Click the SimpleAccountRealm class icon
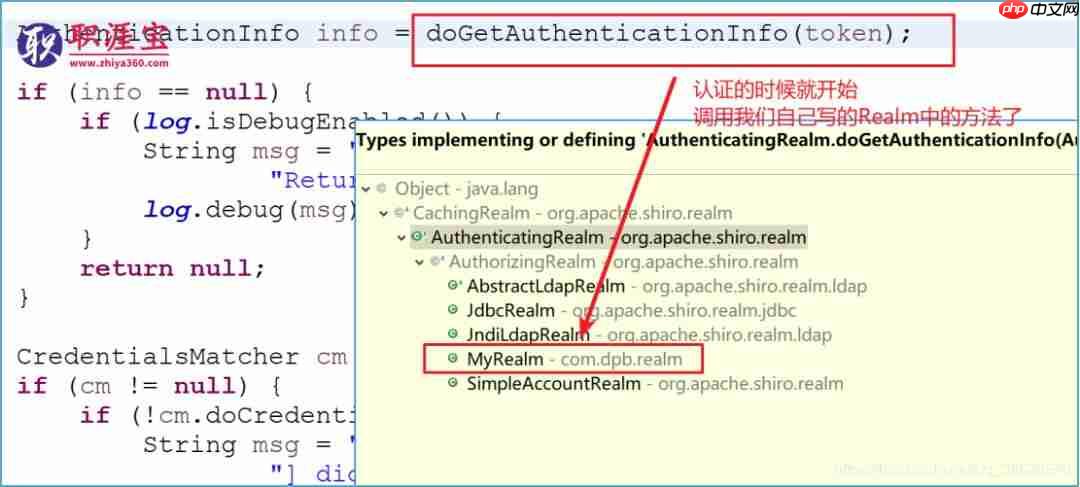 pyautogui.click(x=453, y=382)
